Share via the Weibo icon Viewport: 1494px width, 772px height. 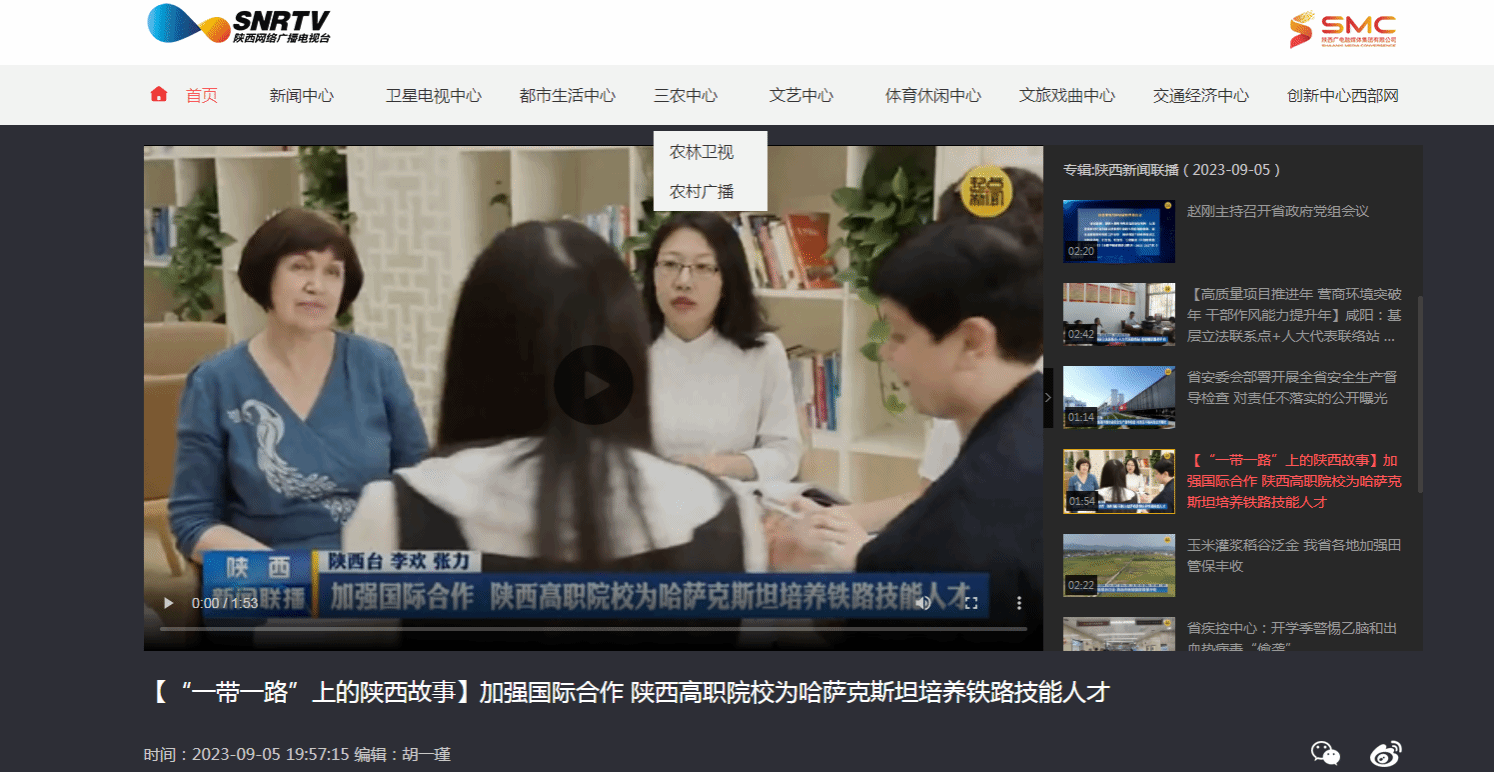[x=1385, y=753]
